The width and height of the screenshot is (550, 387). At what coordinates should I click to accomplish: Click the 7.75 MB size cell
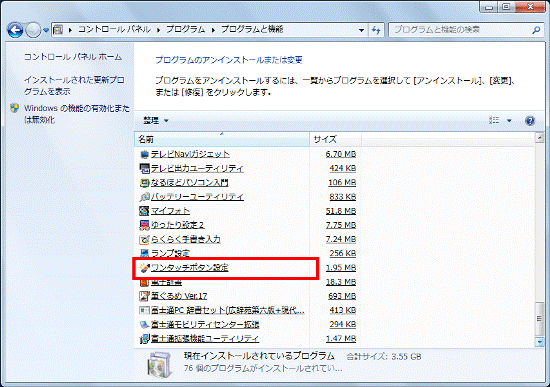[x=341, y=225]
